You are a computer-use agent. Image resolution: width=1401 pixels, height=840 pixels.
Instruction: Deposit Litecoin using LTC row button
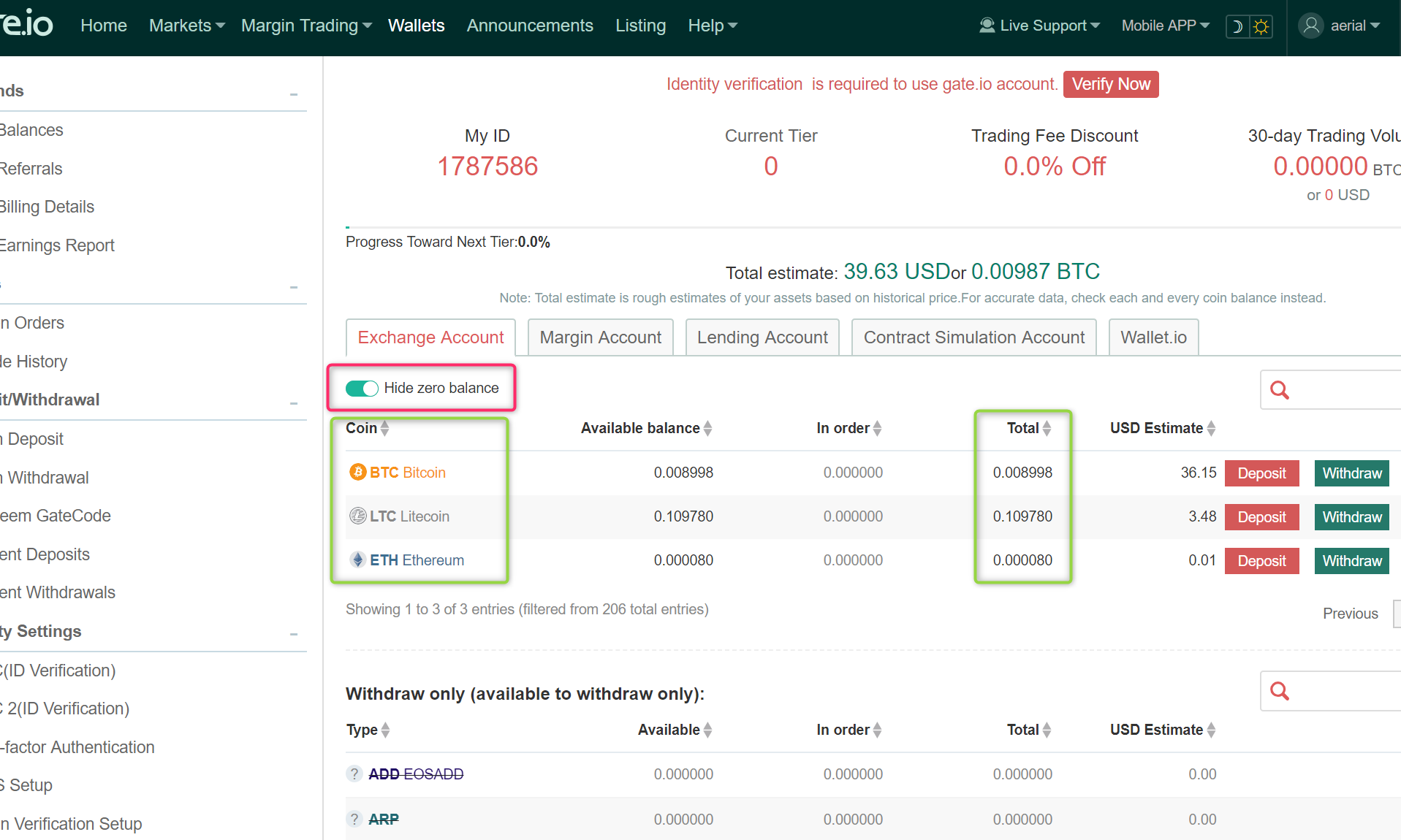pyautogui.click(x=1261, y=517)
